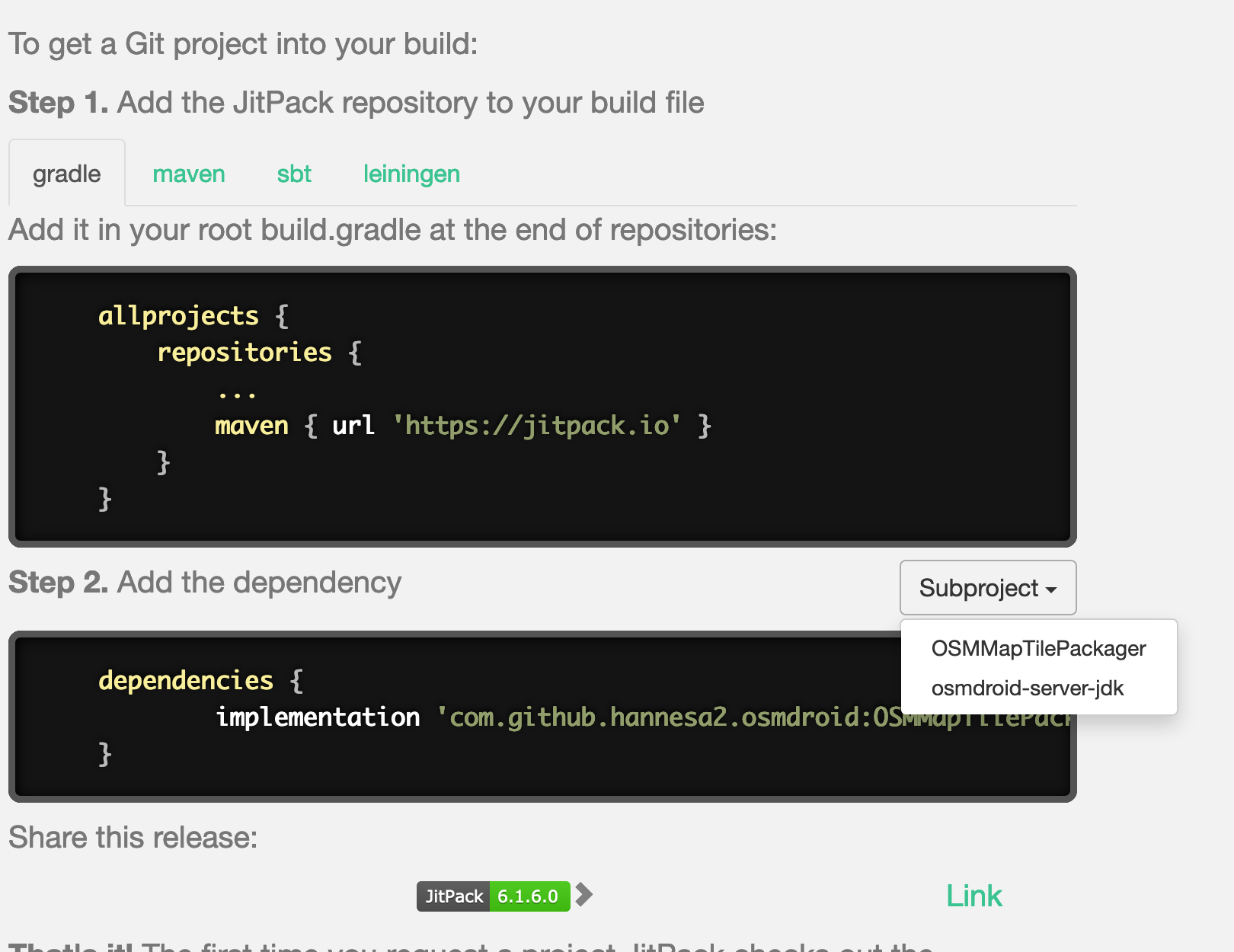Viewport: 1234px width, 952px height.
Task: Open the leiningen instructions tab
Action: (x=411, y=174)
